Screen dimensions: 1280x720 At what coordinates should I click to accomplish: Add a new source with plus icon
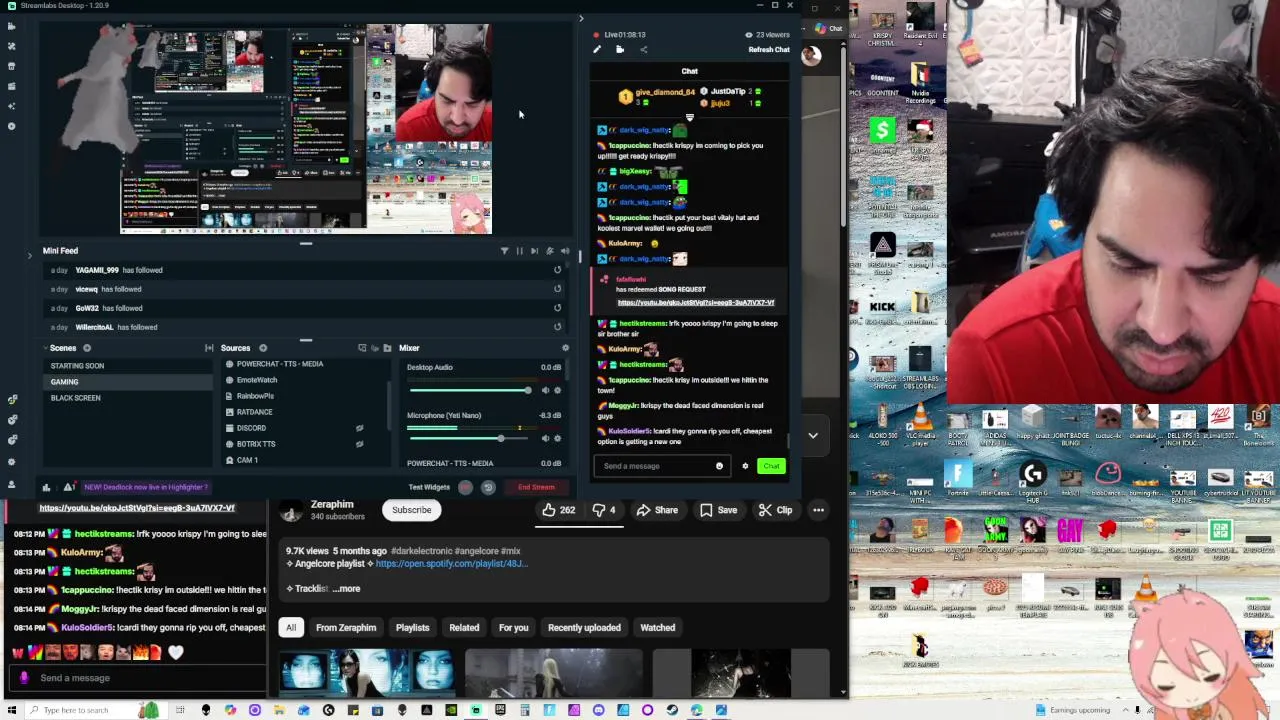[x=263, y=348]
